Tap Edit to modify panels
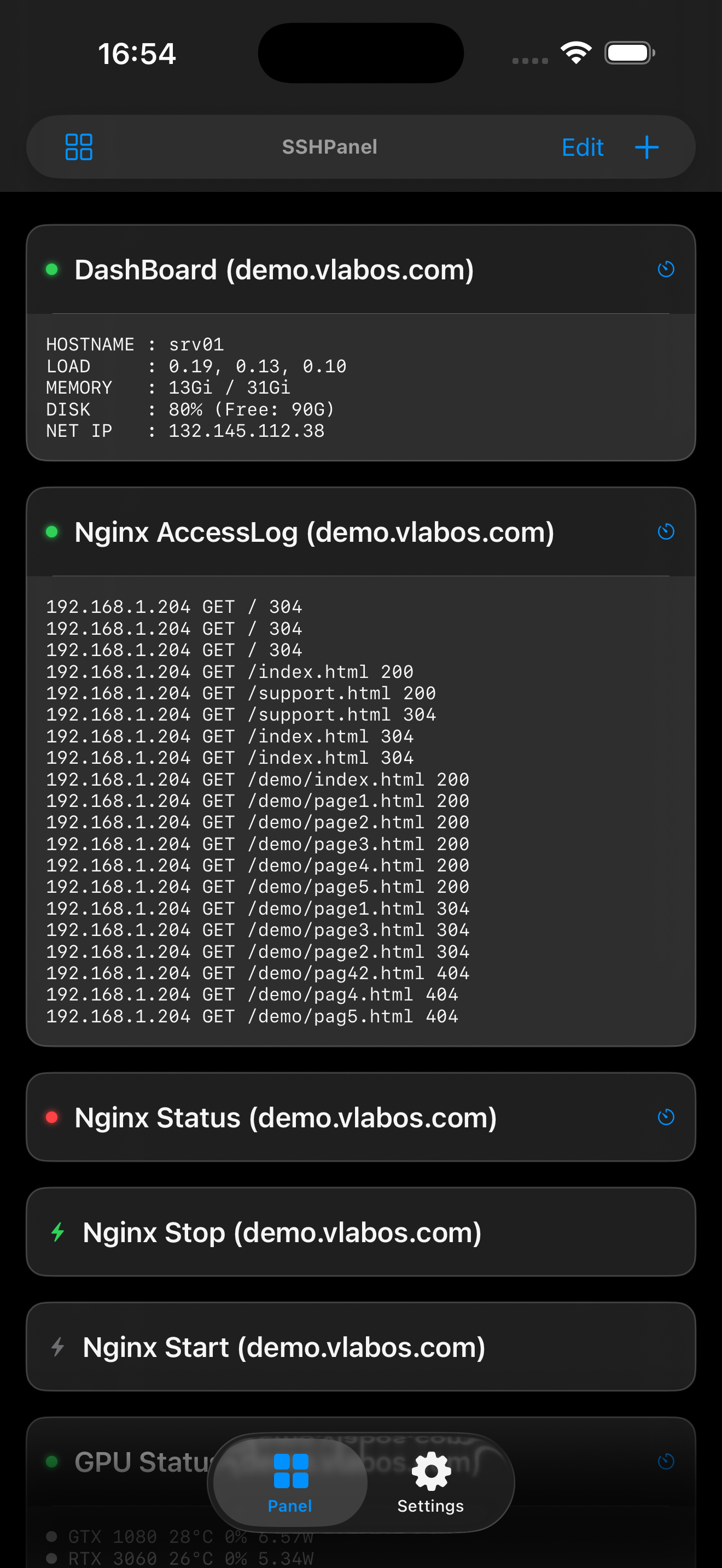The width and height of the screenshot is (722, 1568). pyautogui.click(x=582, y=146)
